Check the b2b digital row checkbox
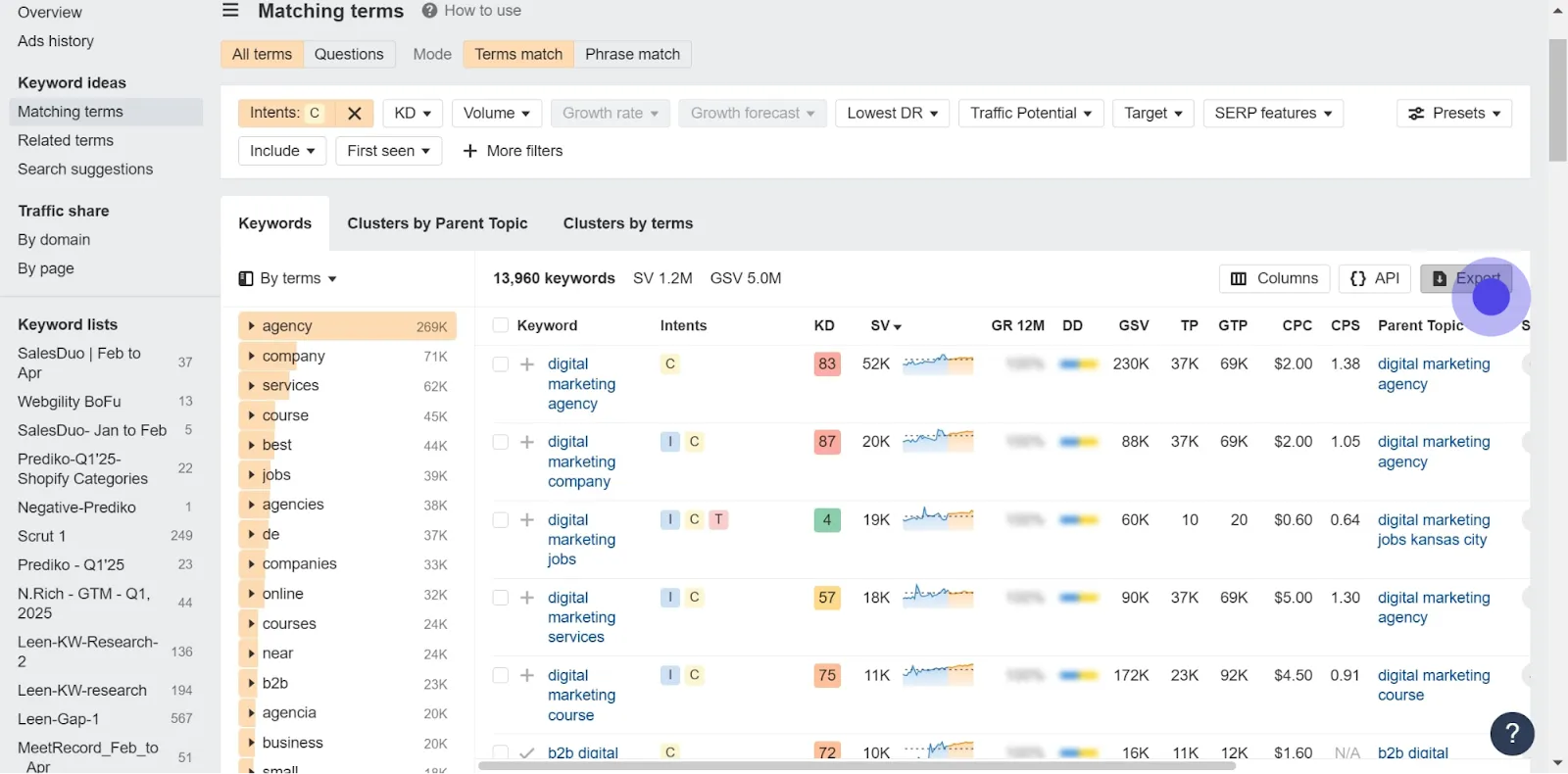 500,752
